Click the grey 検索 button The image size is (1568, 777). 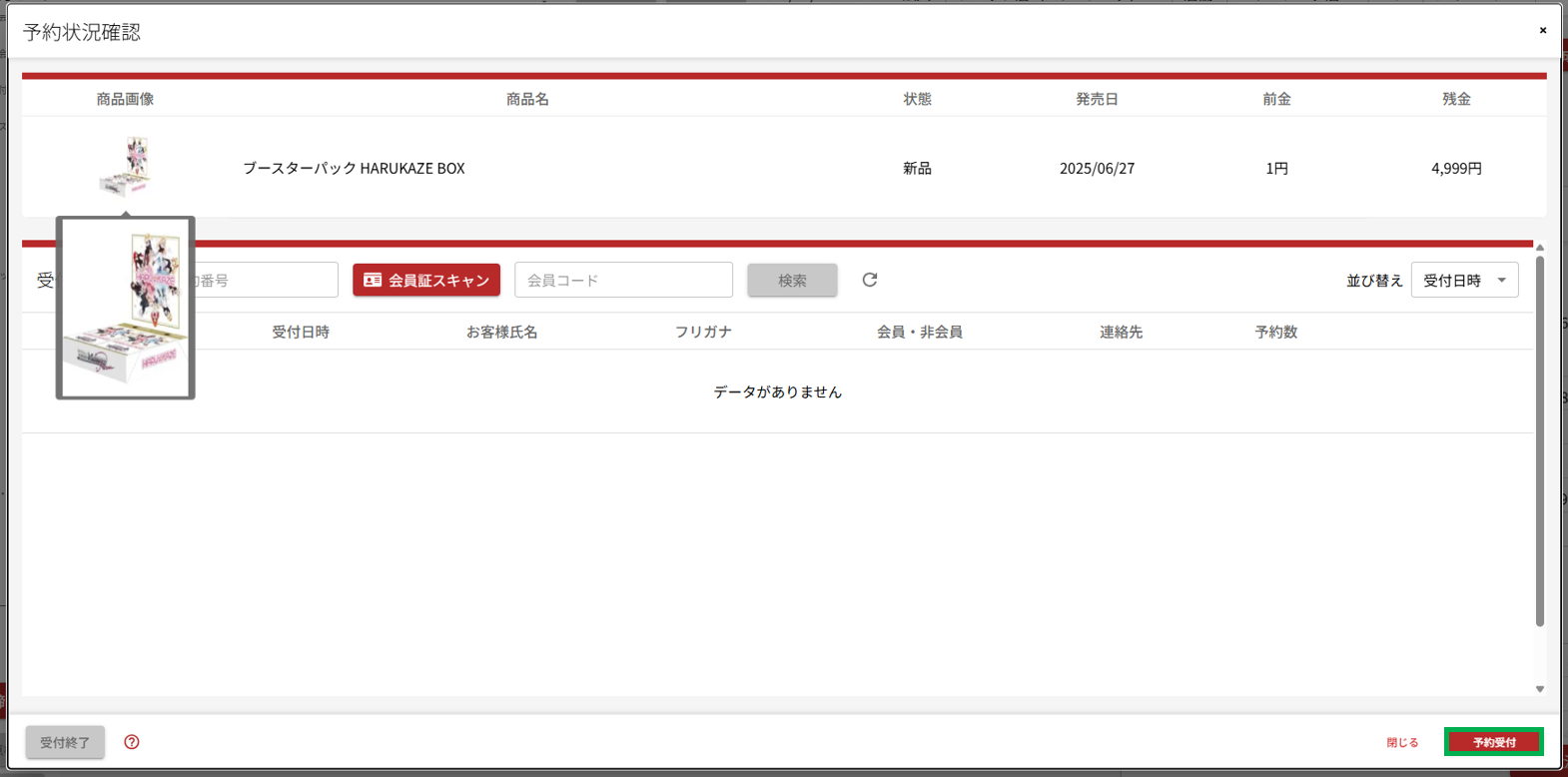click(792, 281)
